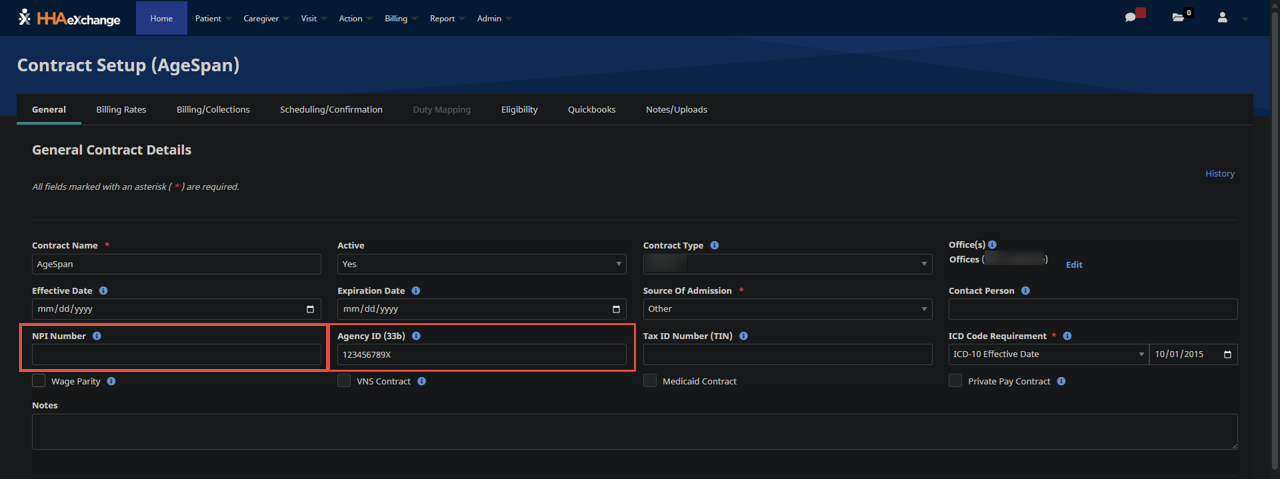This screenshot has height=479, width=1280.
Task: Click info icon next to NPI Number
Action: (x=97, y=336)
